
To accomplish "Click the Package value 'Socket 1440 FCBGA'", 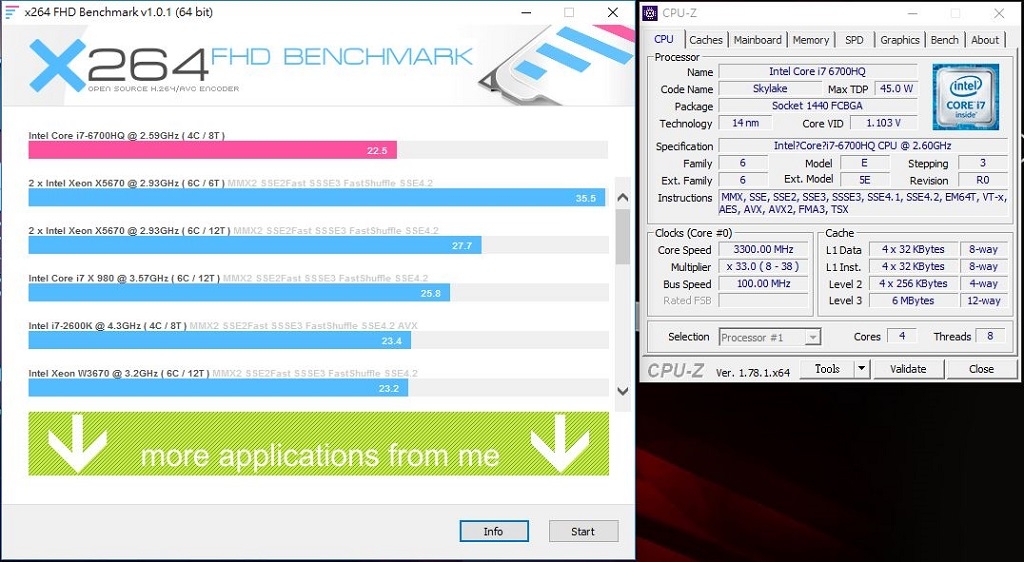I will (818, 106).
